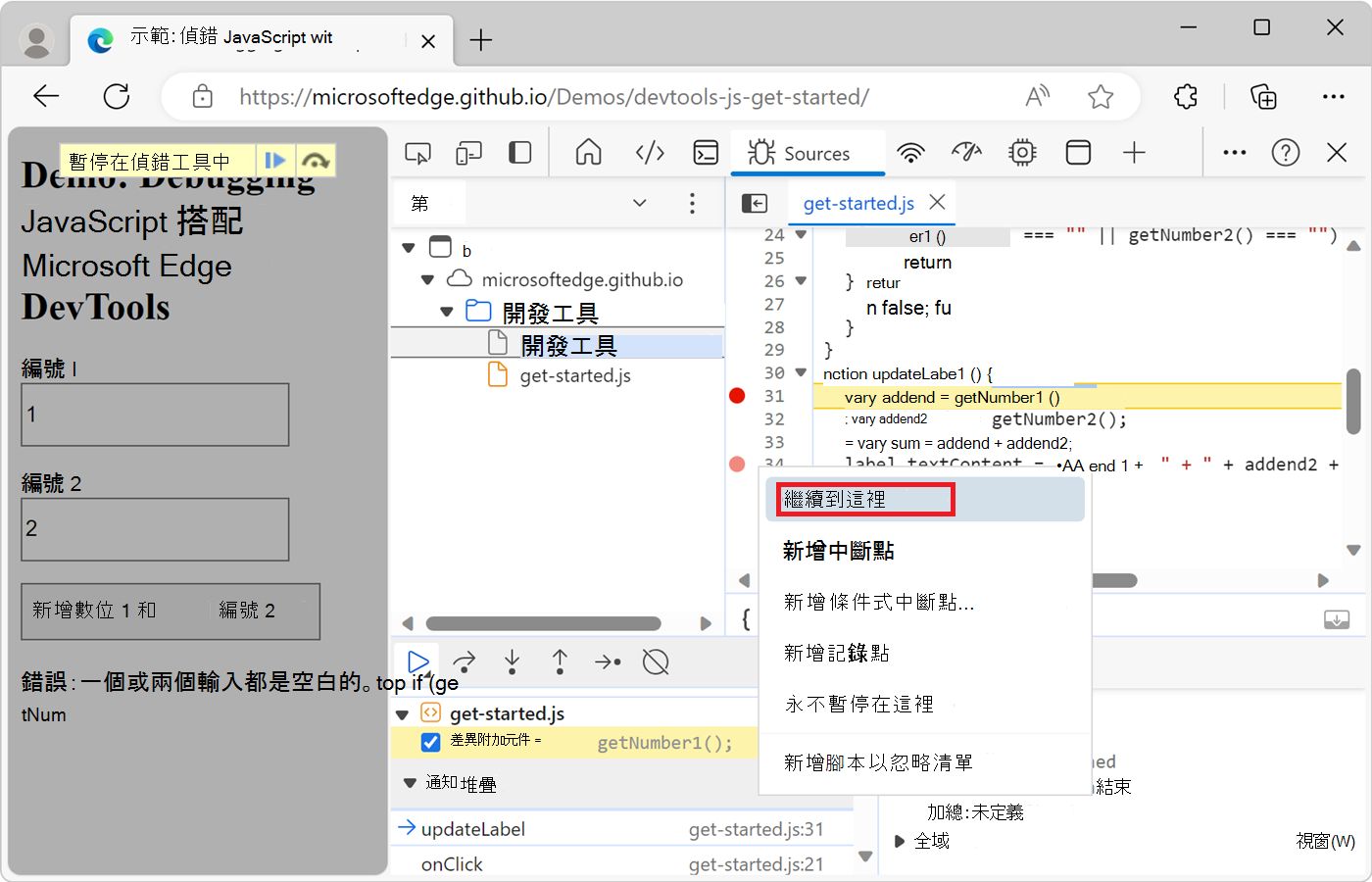This screenshot has width=1372, height=882.
Task: Collapse get-started.js breakpoints group
Action: [402, 714]
